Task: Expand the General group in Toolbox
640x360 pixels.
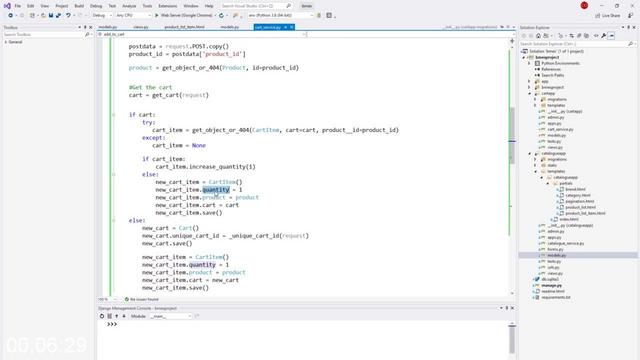Action: 6,42
